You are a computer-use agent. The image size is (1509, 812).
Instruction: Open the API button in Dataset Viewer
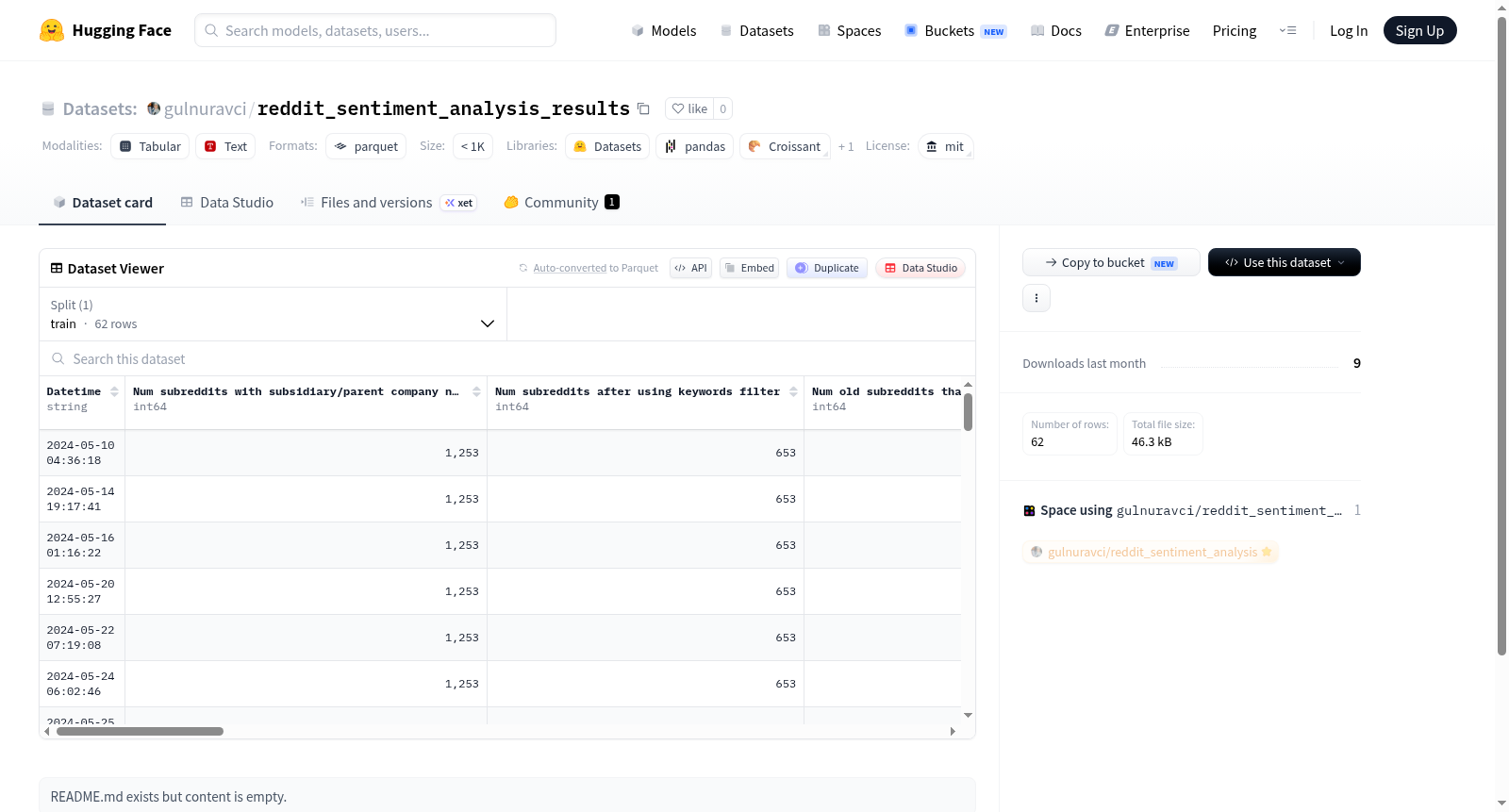[690, 268]
